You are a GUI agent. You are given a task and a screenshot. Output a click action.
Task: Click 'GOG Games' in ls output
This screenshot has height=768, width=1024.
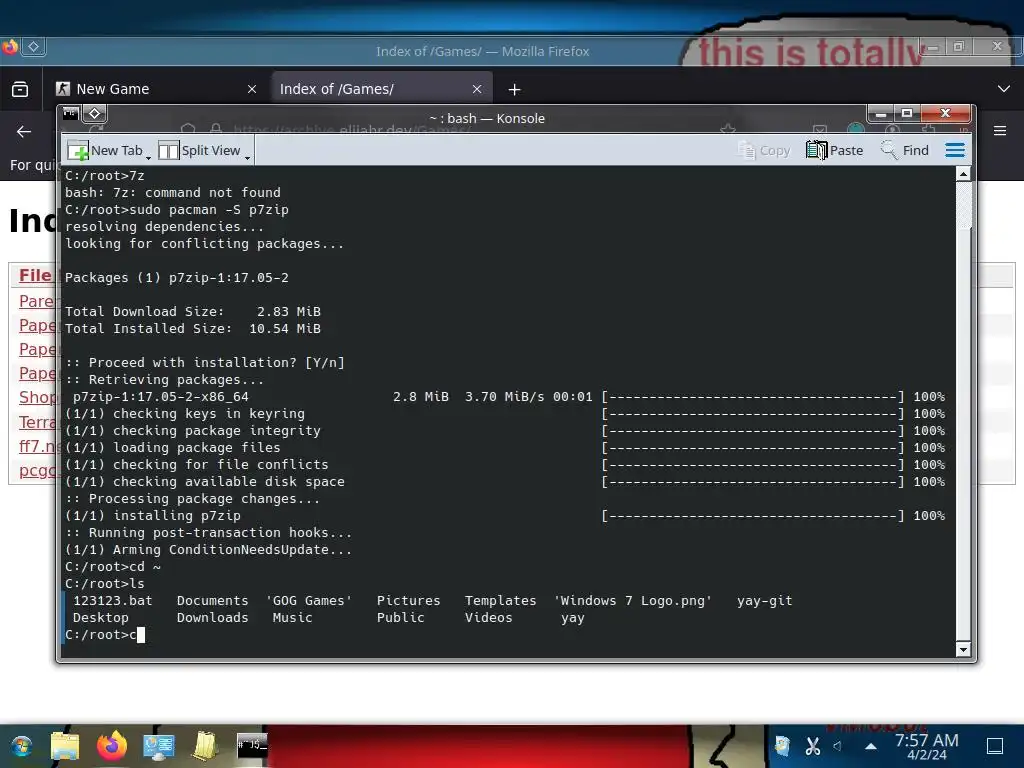coord(308,601)
